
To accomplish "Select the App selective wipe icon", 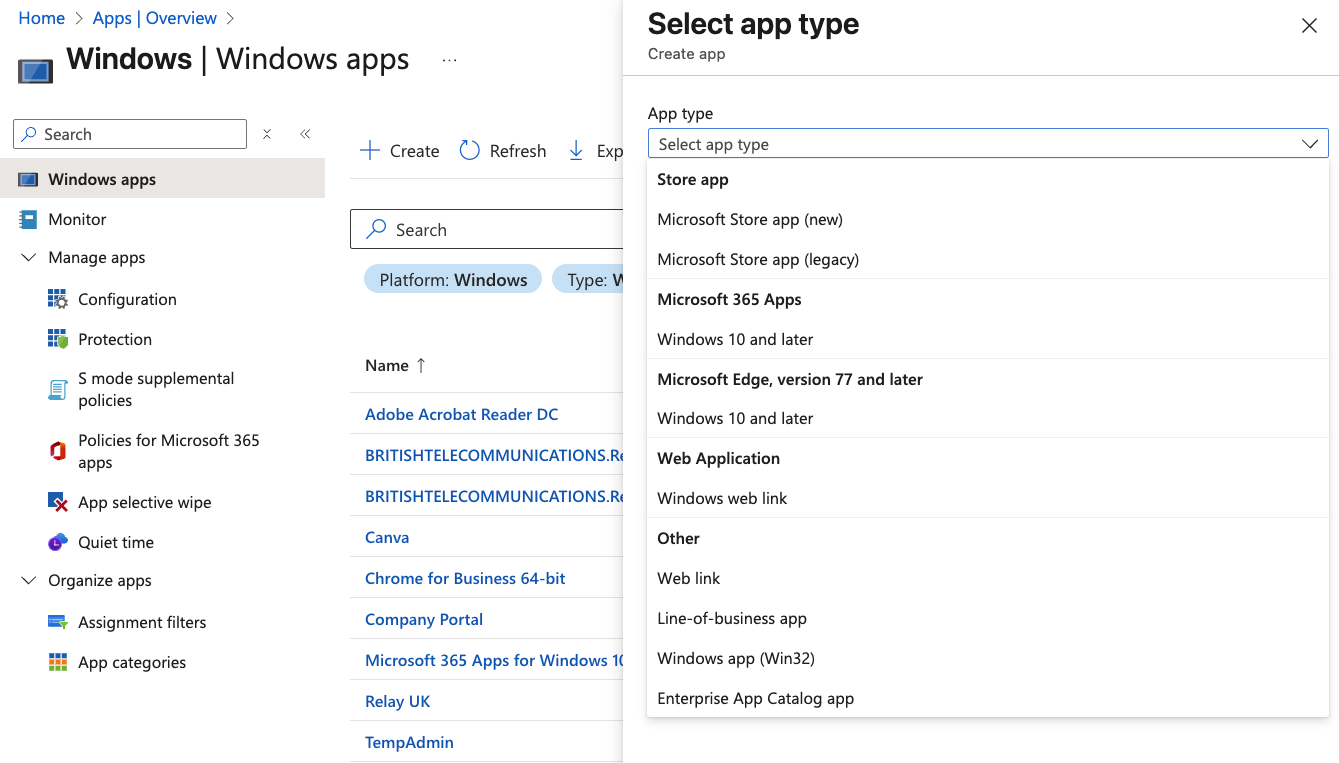I will coord(57,502).
